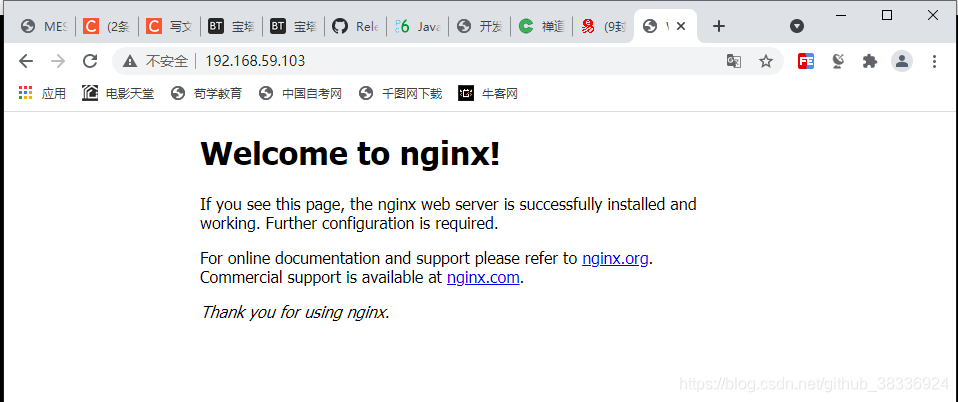Open the 苟学教育 bookmark
Image resolution: width=958 pixels, height=402 pixels.
[207, 93]
